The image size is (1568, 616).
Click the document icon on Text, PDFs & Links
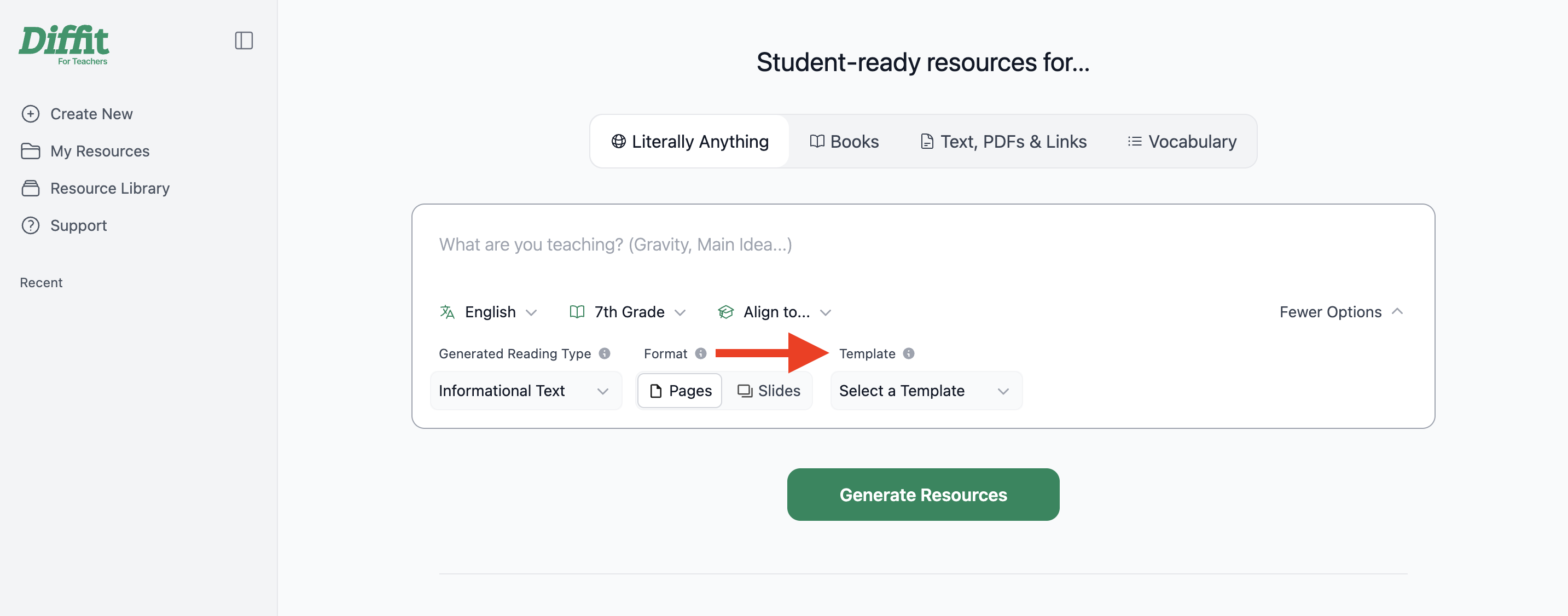point(926,141)
